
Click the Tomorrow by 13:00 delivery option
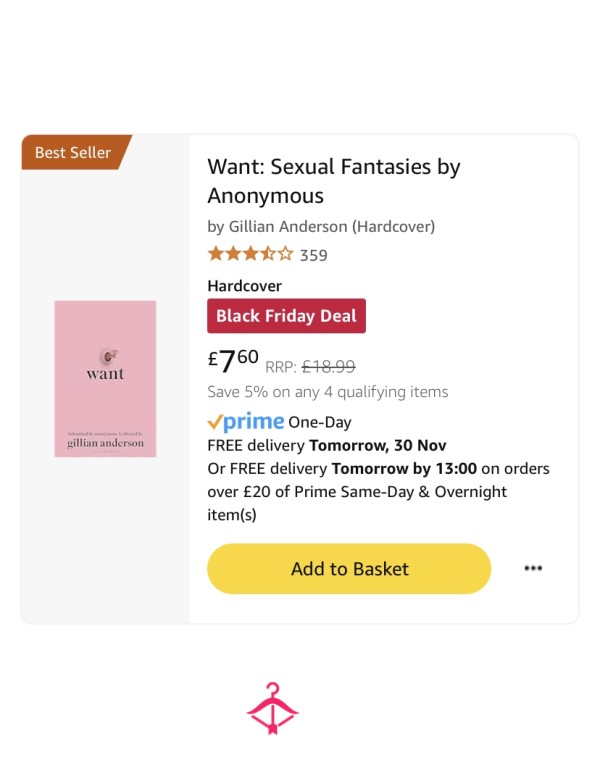point(404,469)
